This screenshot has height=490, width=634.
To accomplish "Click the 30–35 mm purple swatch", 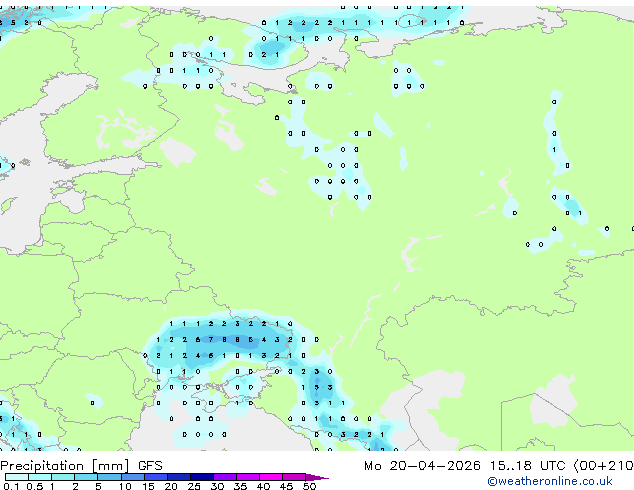I will (225, 477).
